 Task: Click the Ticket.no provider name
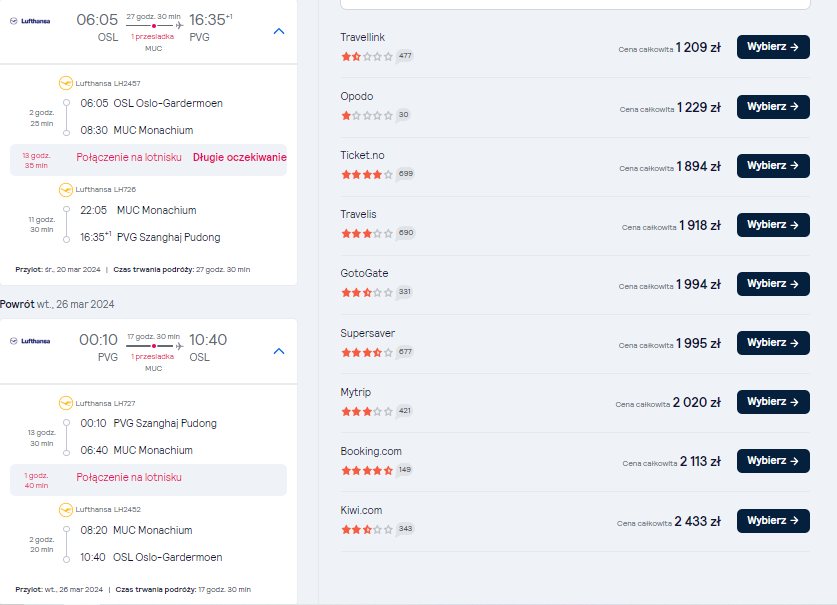[x=362, y=155]
